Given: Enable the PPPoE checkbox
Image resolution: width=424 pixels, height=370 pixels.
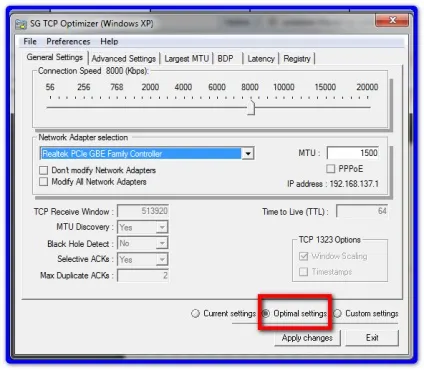Looking at the screenshot, I should point(331,169).
